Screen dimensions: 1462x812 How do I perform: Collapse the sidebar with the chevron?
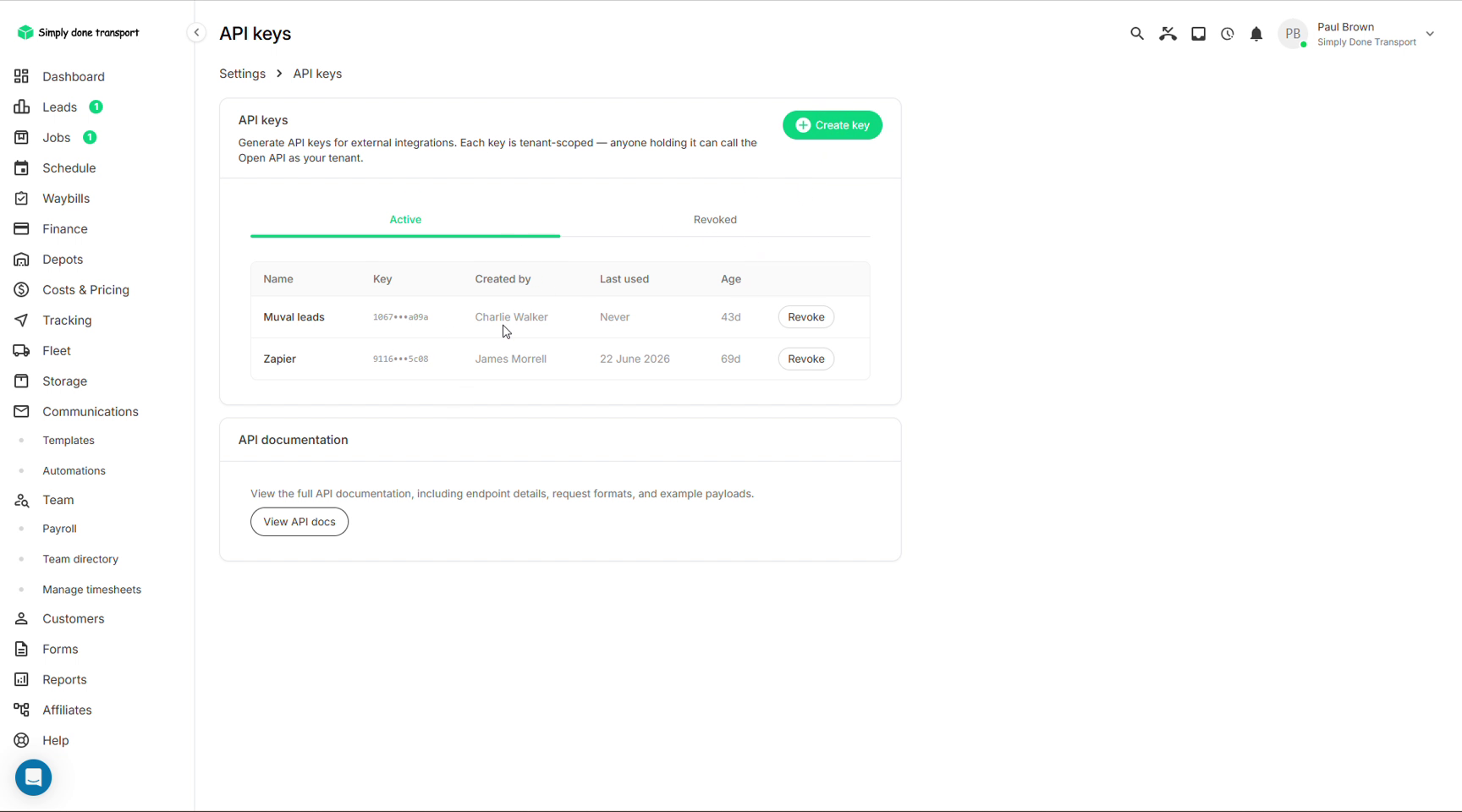(196, 33)
